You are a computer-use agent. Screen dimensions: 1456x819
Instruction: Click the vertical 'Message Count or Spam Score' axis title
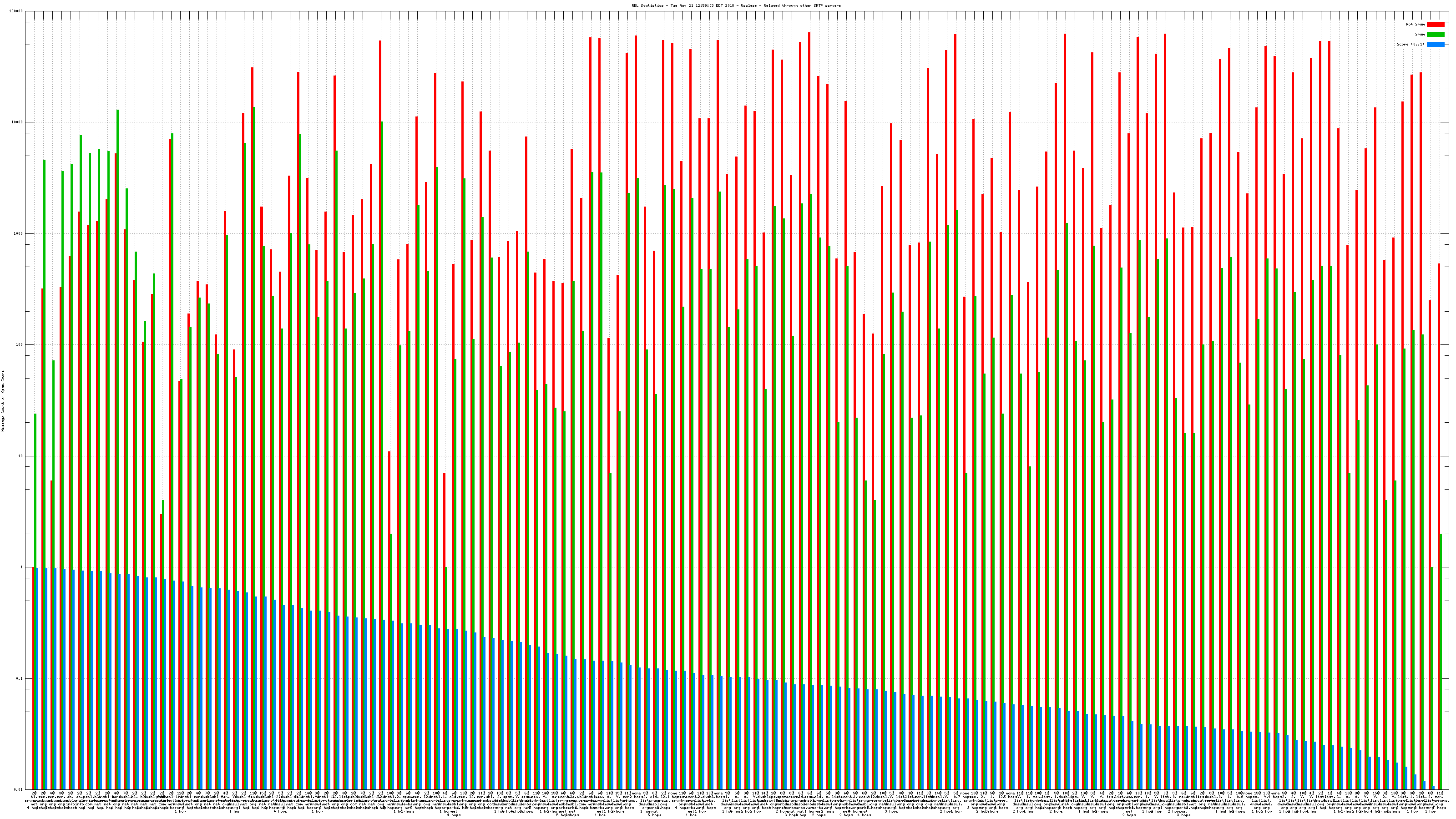[3, 401]
